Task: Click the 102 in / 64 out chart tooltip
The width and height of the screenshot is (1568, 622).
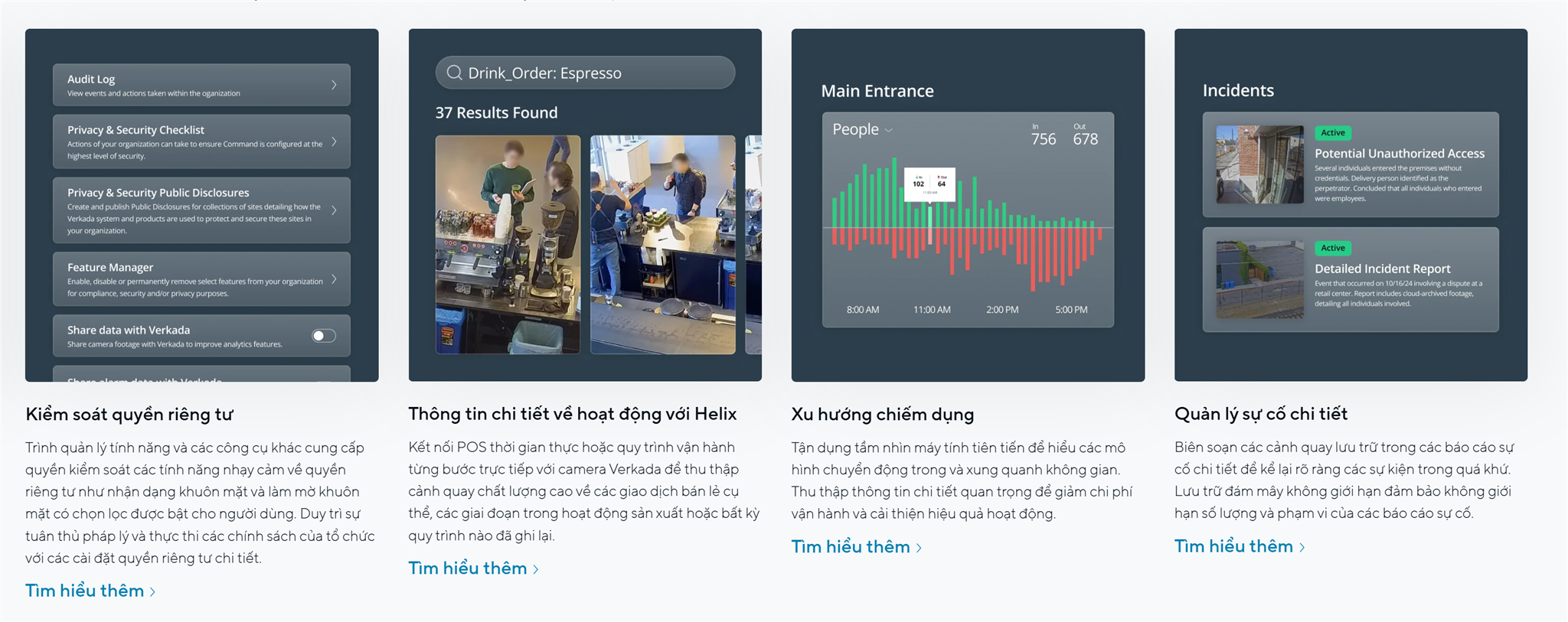Action: (929, 184)
